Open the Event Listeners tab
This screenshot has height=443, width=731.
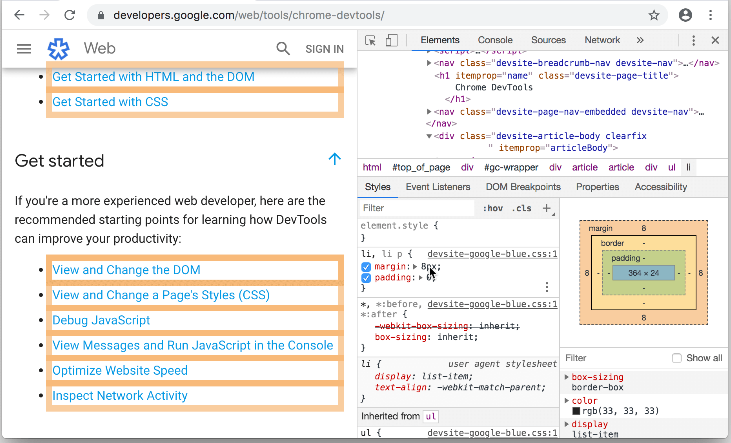point(438,187)
